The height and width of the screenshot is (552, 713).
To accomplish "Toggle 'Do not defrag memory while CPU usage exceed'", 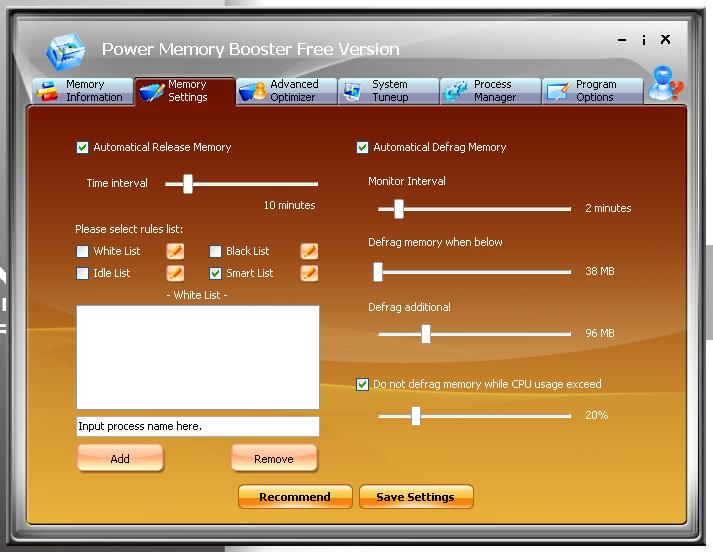I will click(362, 384).
